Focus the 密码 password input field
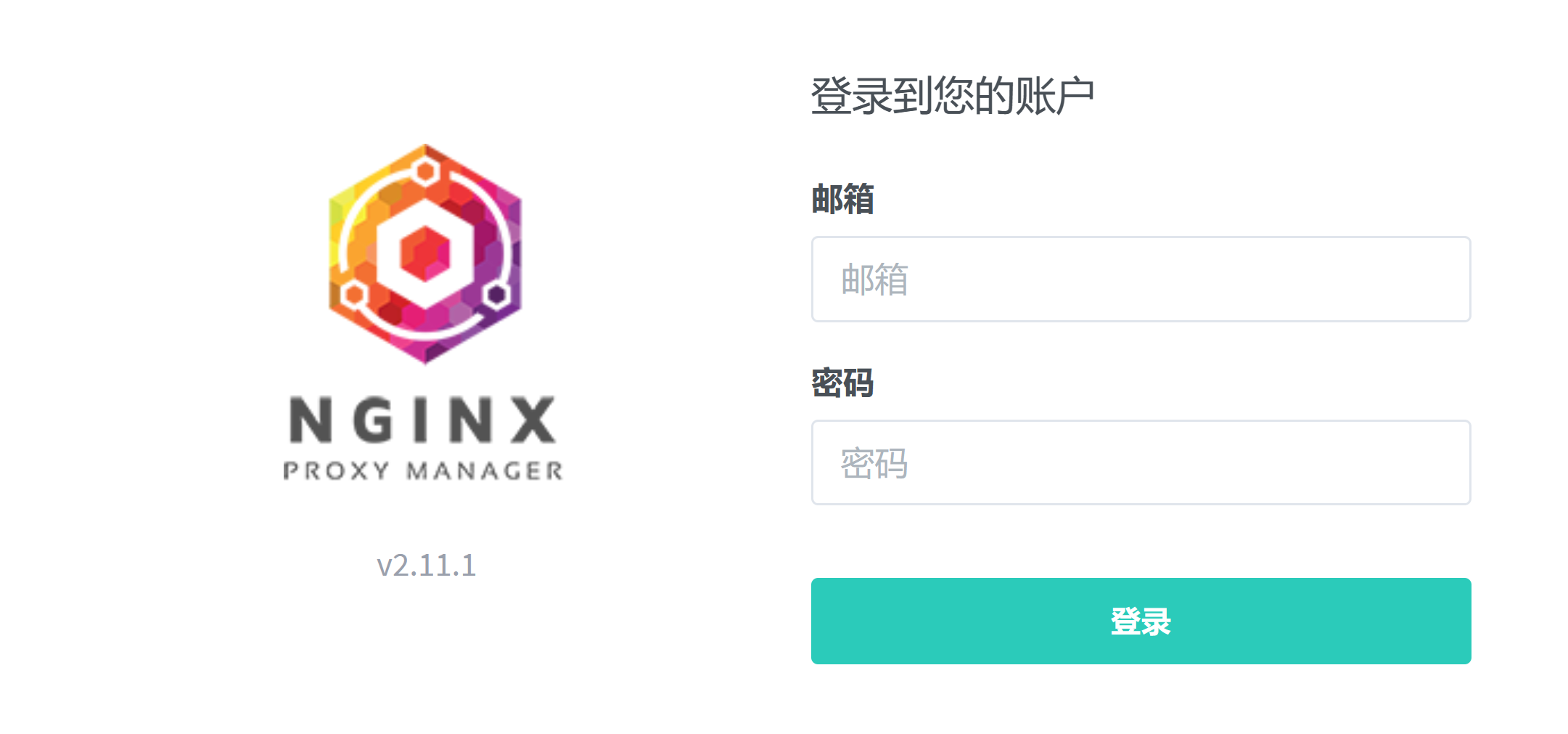 coord(1141,462)
